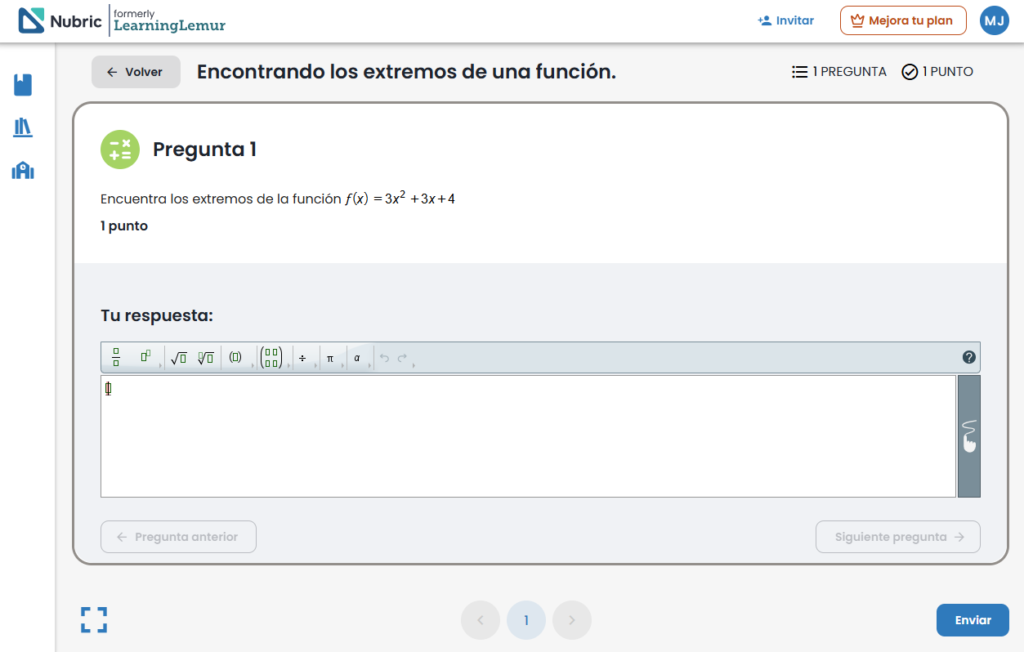Open the division operators group

302,358
